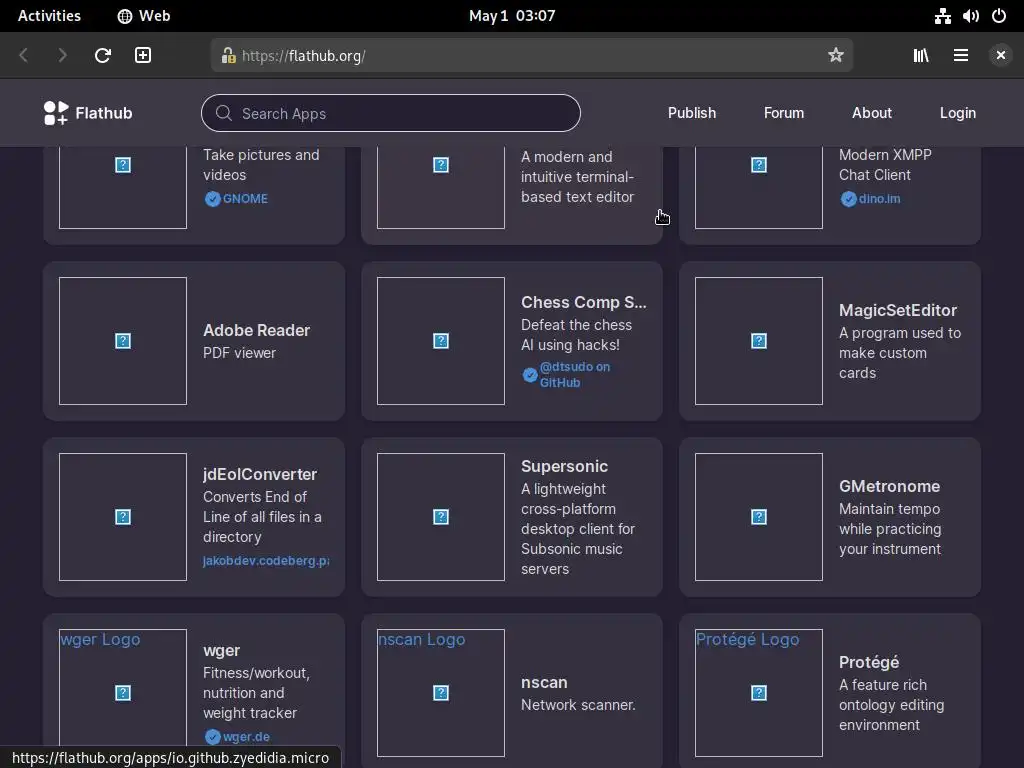Open the nscan app title
1024x768 pixels.
point(544,682)
